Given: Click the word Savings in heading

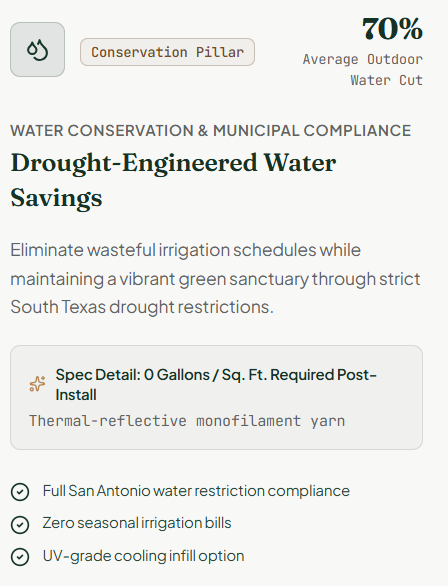Looking at the screenshot, I should click(x=56, y=198).
